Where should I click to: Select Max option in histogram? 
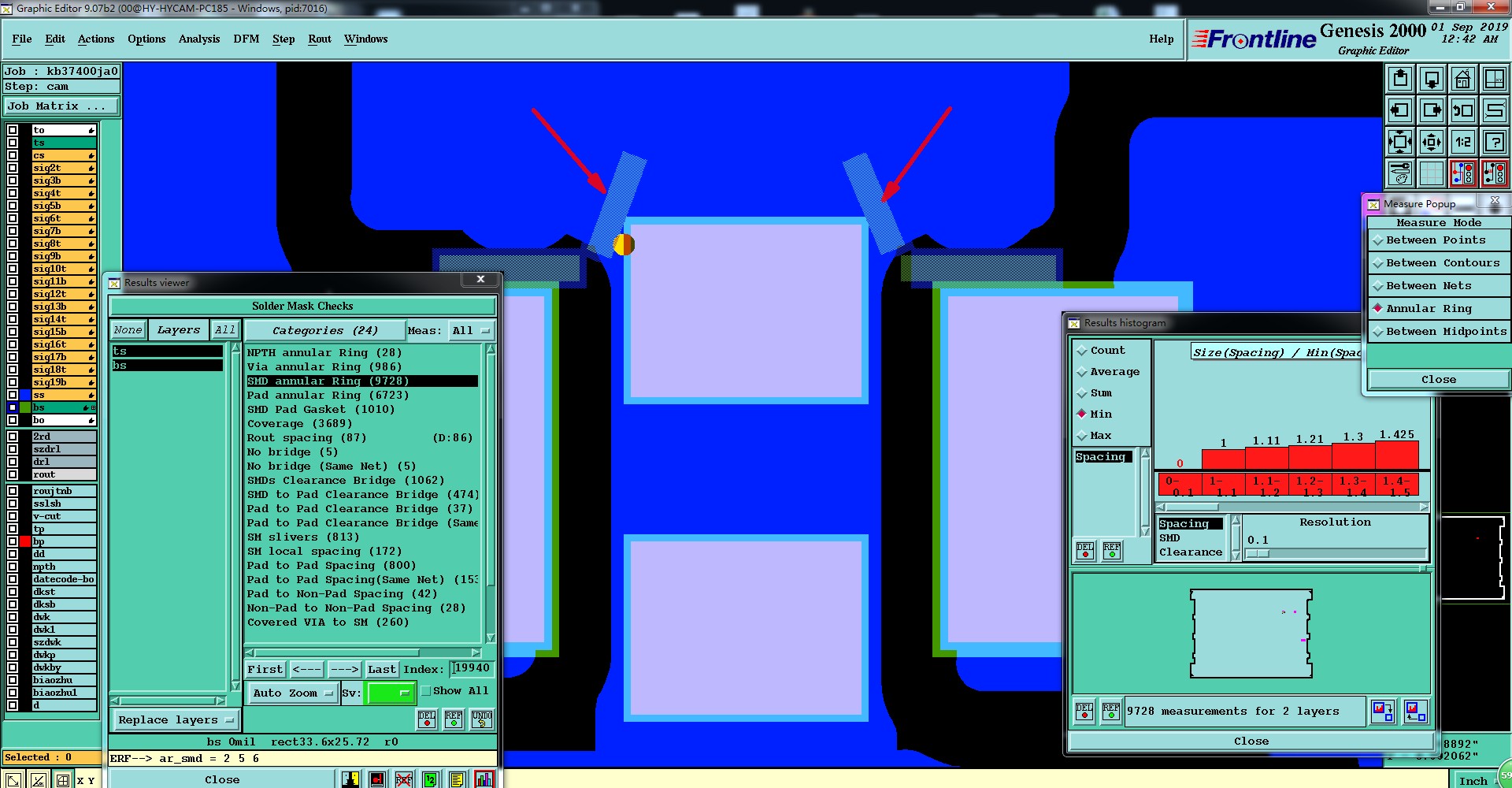(1095, 436)
